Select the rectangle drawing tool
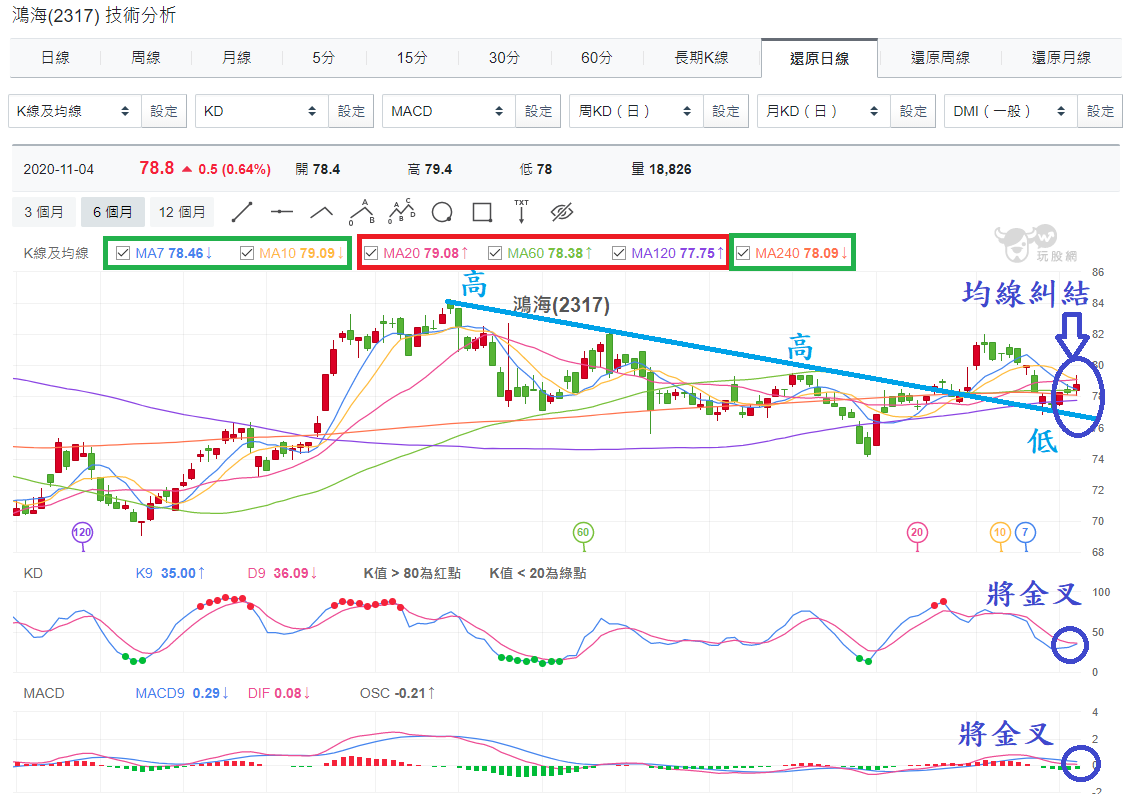 (482, 212)
